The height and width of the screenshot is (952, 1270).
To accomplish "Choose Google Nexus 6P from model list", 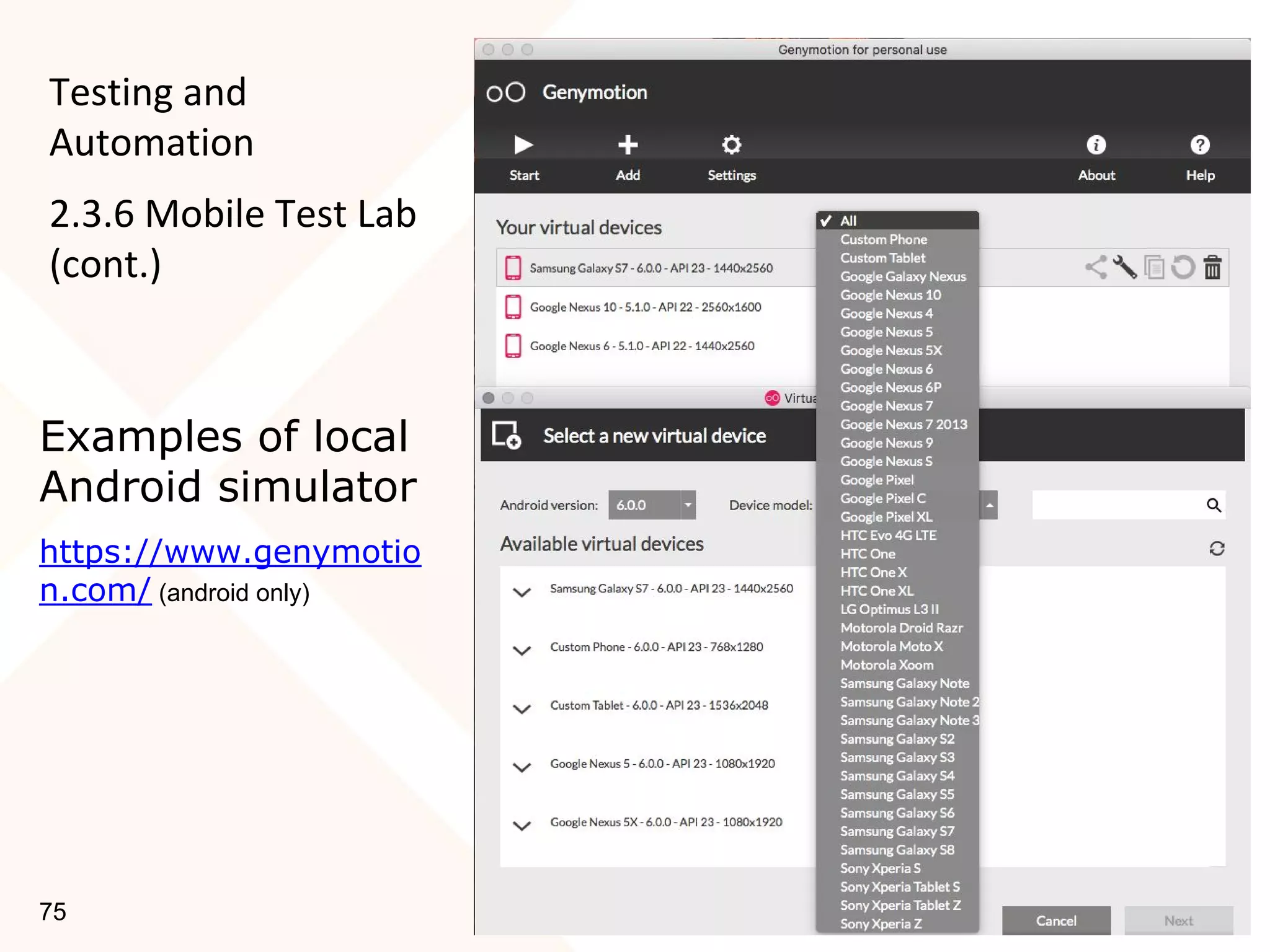I will [897, 387].
